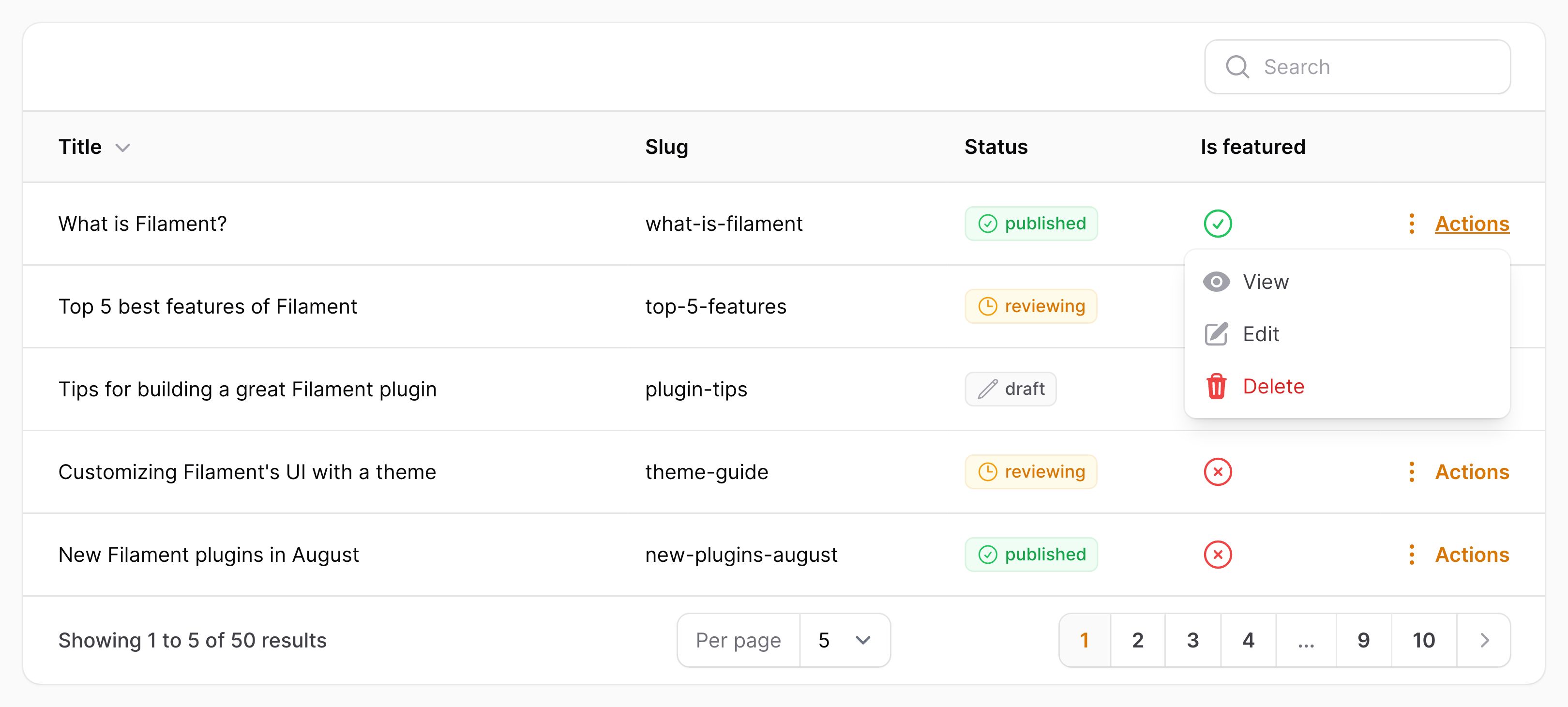Screen dimensions: 1568x707
Task: Click the eye icon beside View
Action: (1216, 282)
